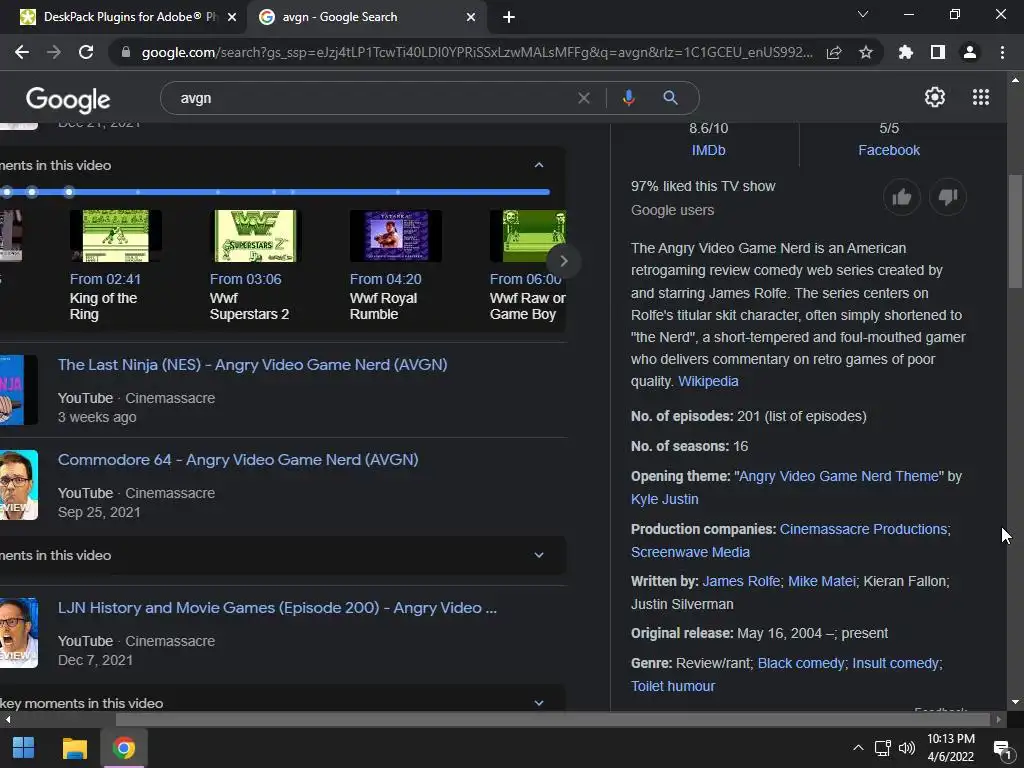The image size is (1024, 768).
Task: Show hidden system tray icons
Action: [x=858, y=748]
